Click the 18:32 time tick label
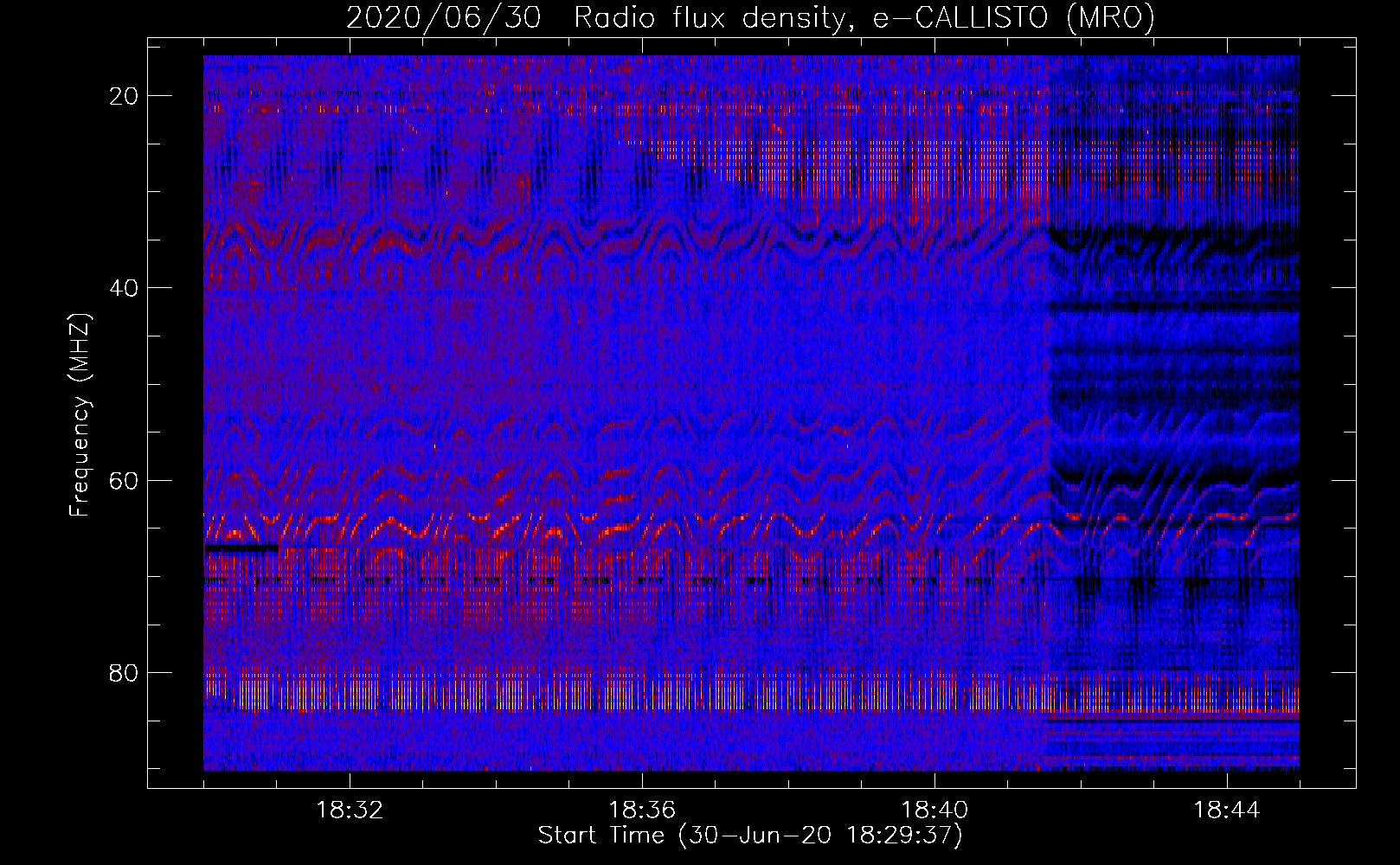 tap(350, 811)
